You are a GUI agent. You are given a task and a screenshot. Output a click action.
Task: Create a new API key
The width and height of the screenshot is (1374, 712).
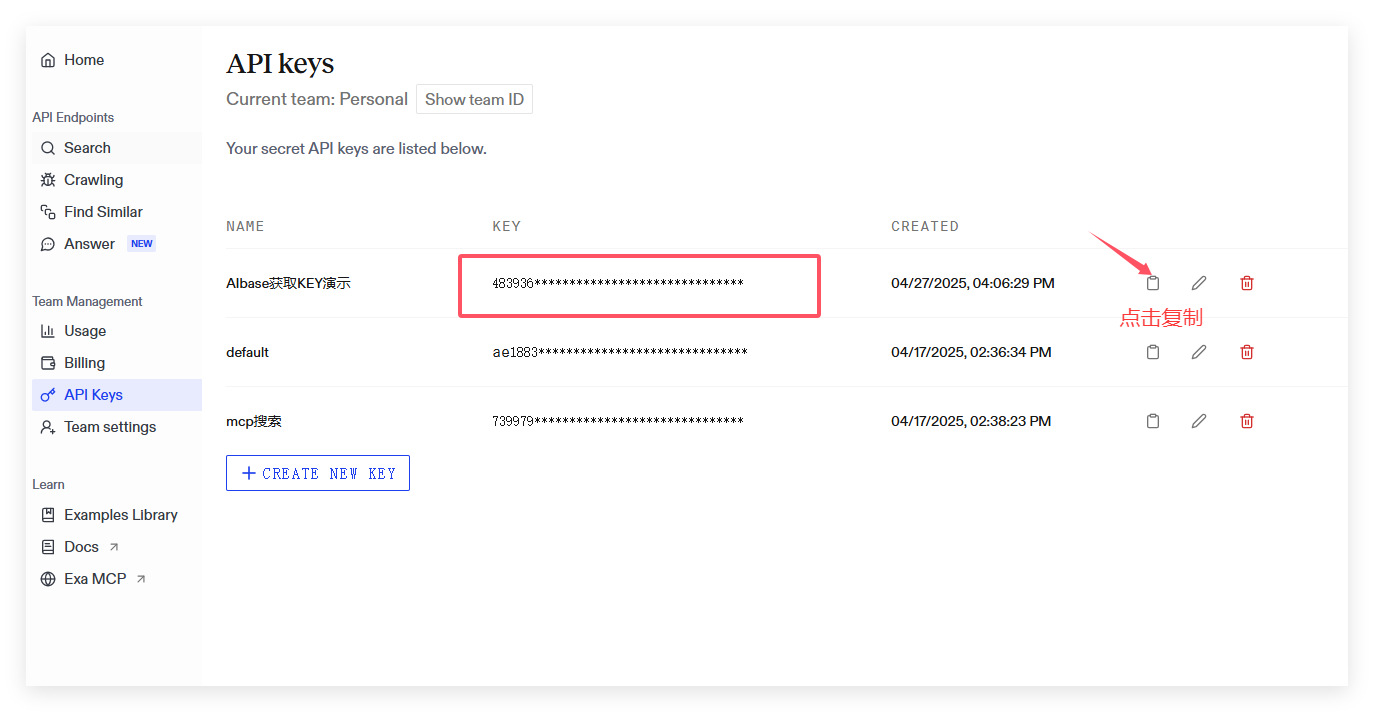(318, 473)
